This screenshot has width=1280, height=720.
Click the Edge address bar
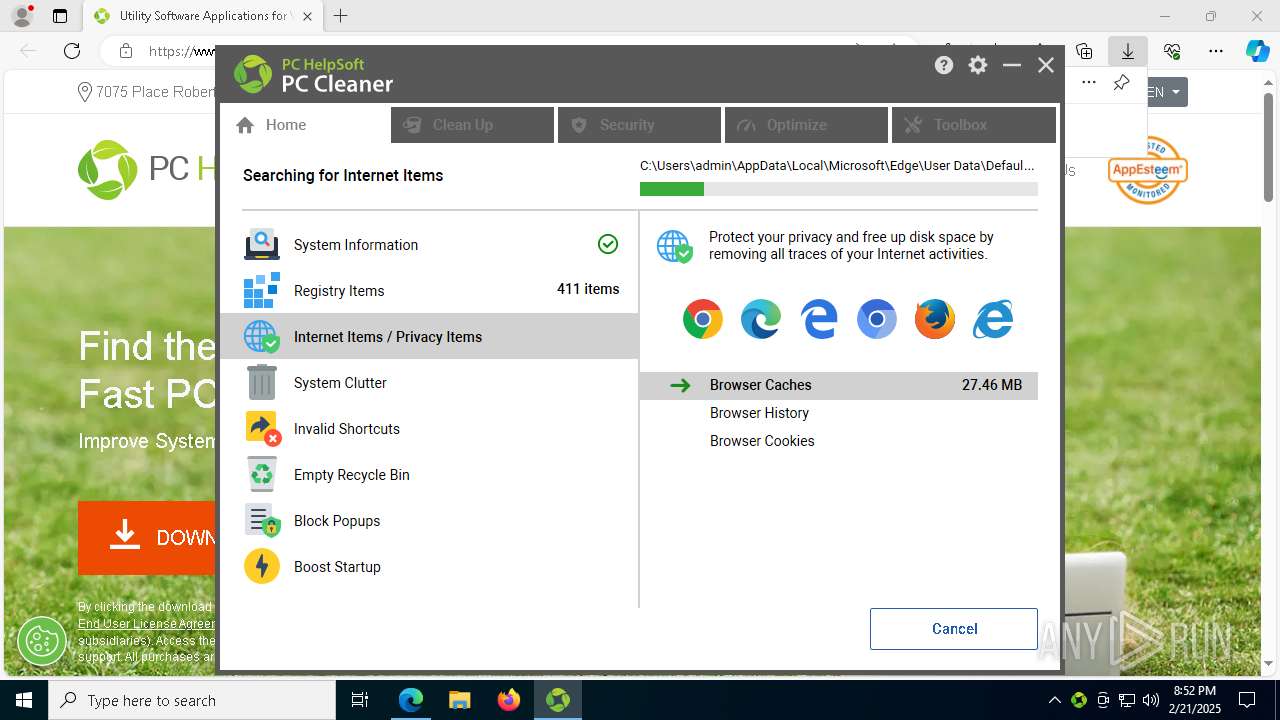click(180, 51)
